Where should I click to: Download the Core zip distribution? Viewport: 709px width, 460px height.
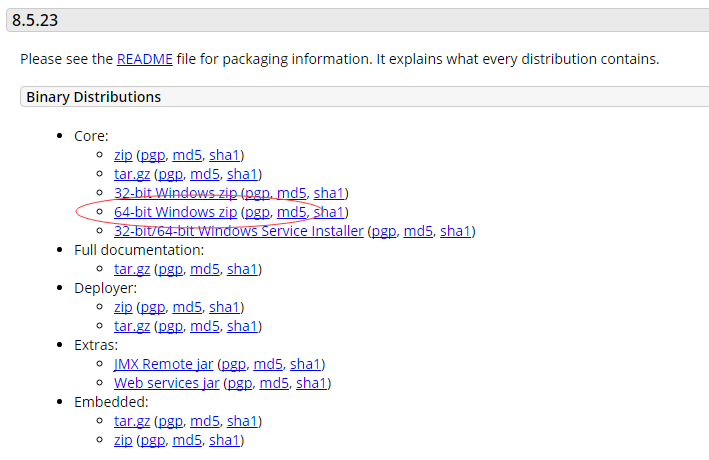pos(123,155)
